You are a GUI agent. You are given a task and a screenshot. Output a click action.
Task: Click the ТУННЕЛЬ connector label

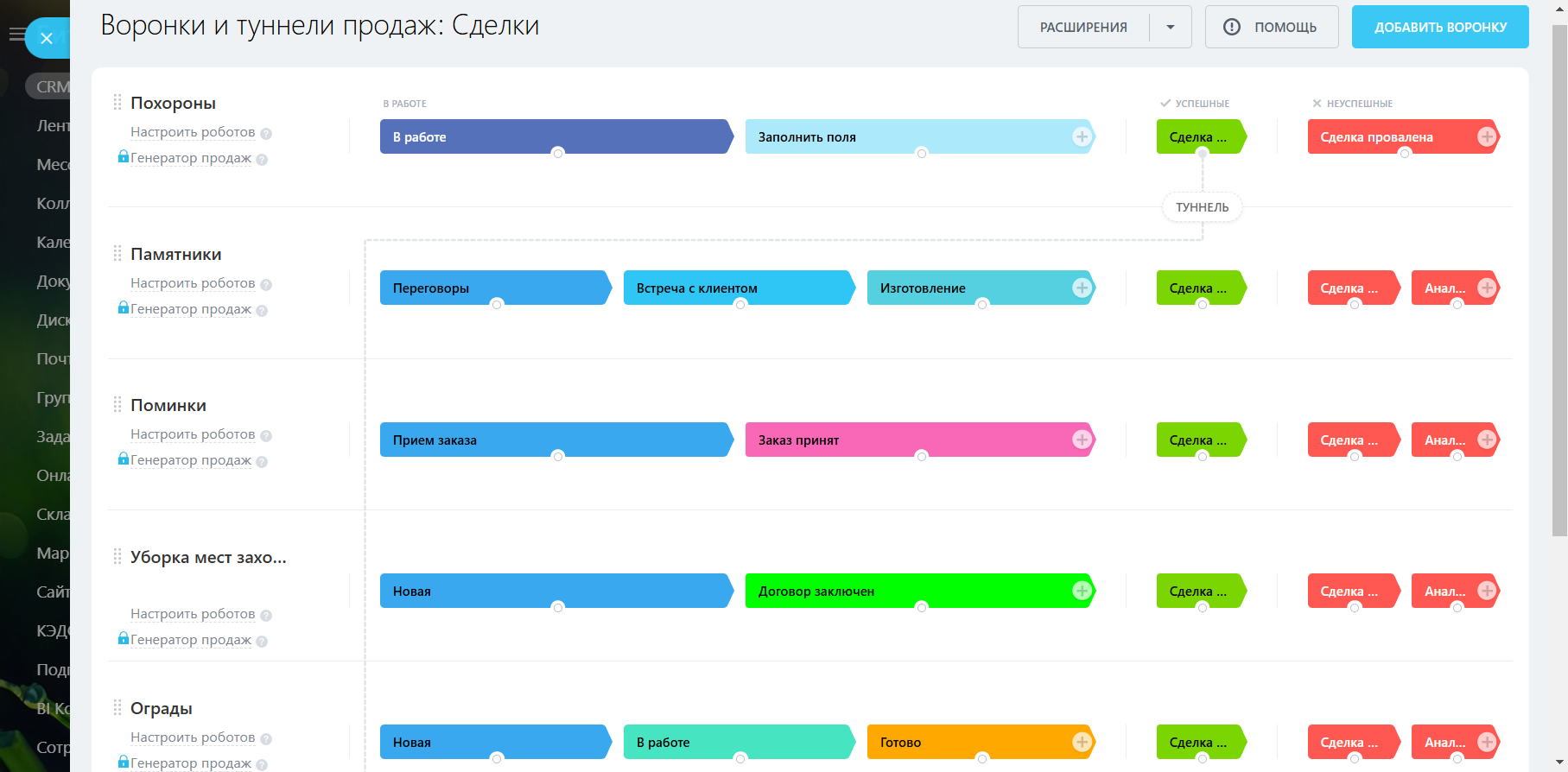1202,207
